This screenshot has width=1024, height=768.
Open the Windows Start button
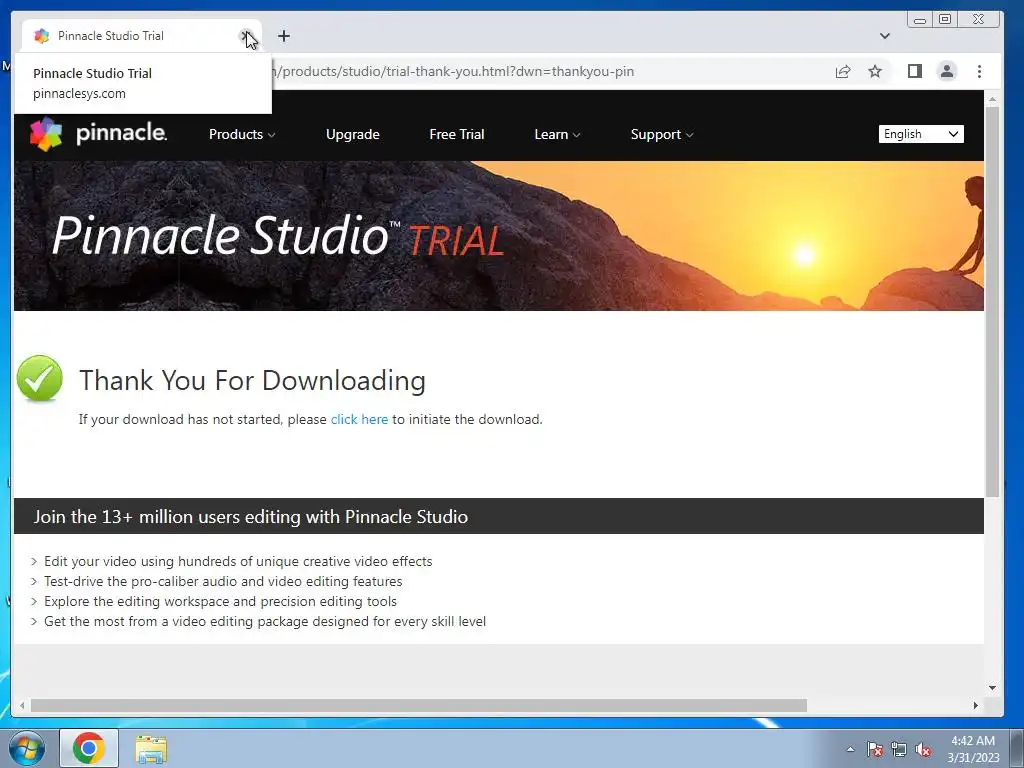27,748
